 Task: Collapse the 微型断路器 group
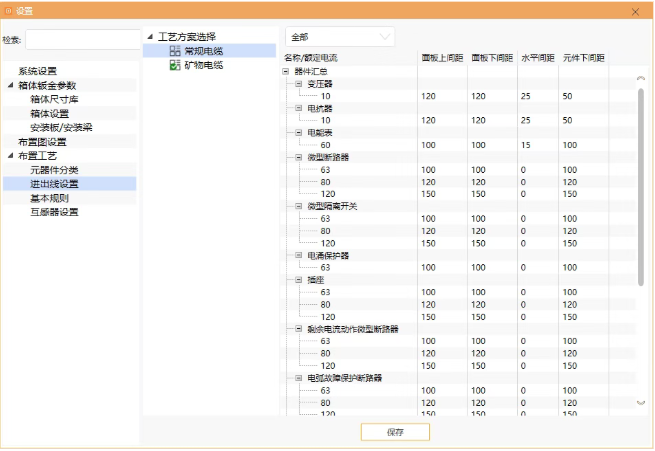[298, 157]
